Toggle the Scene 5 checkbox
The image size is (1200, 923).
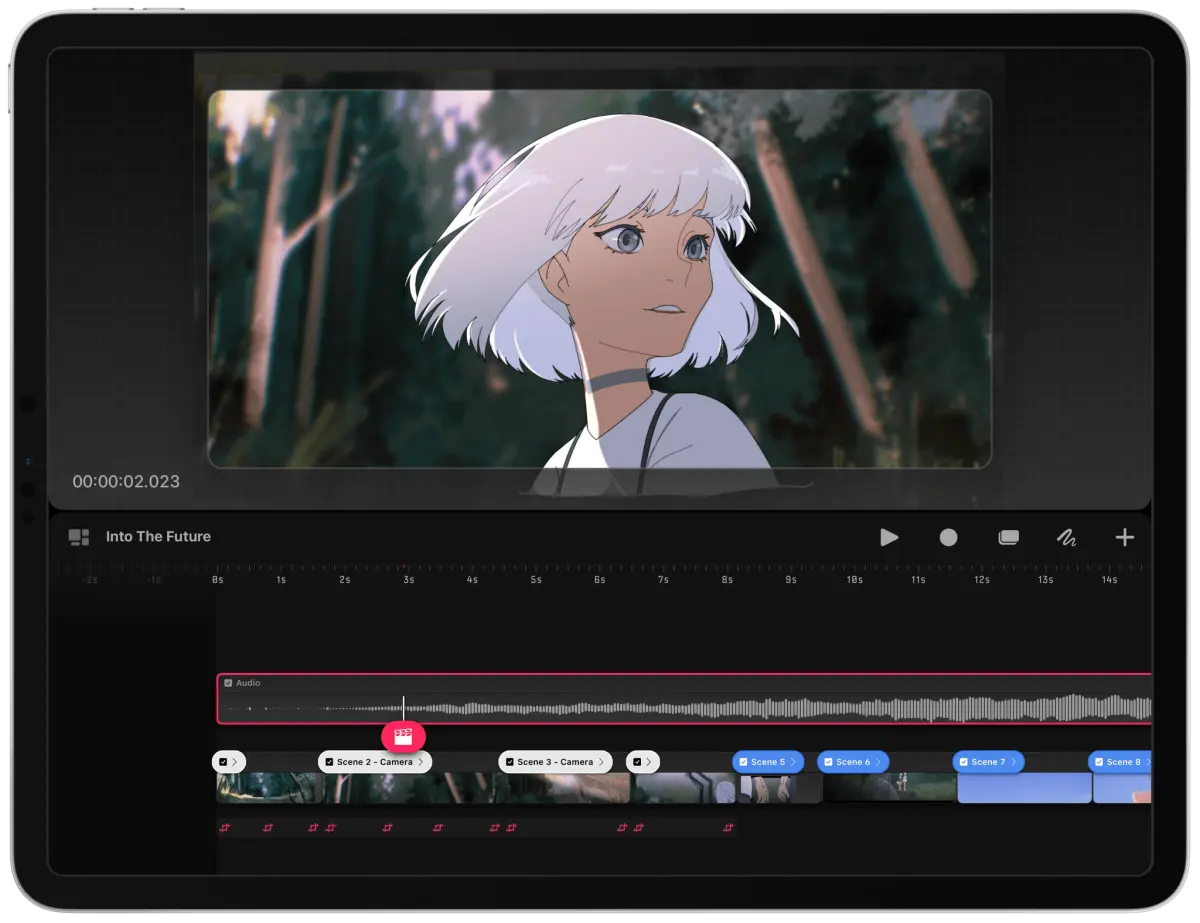pos(743,762)
